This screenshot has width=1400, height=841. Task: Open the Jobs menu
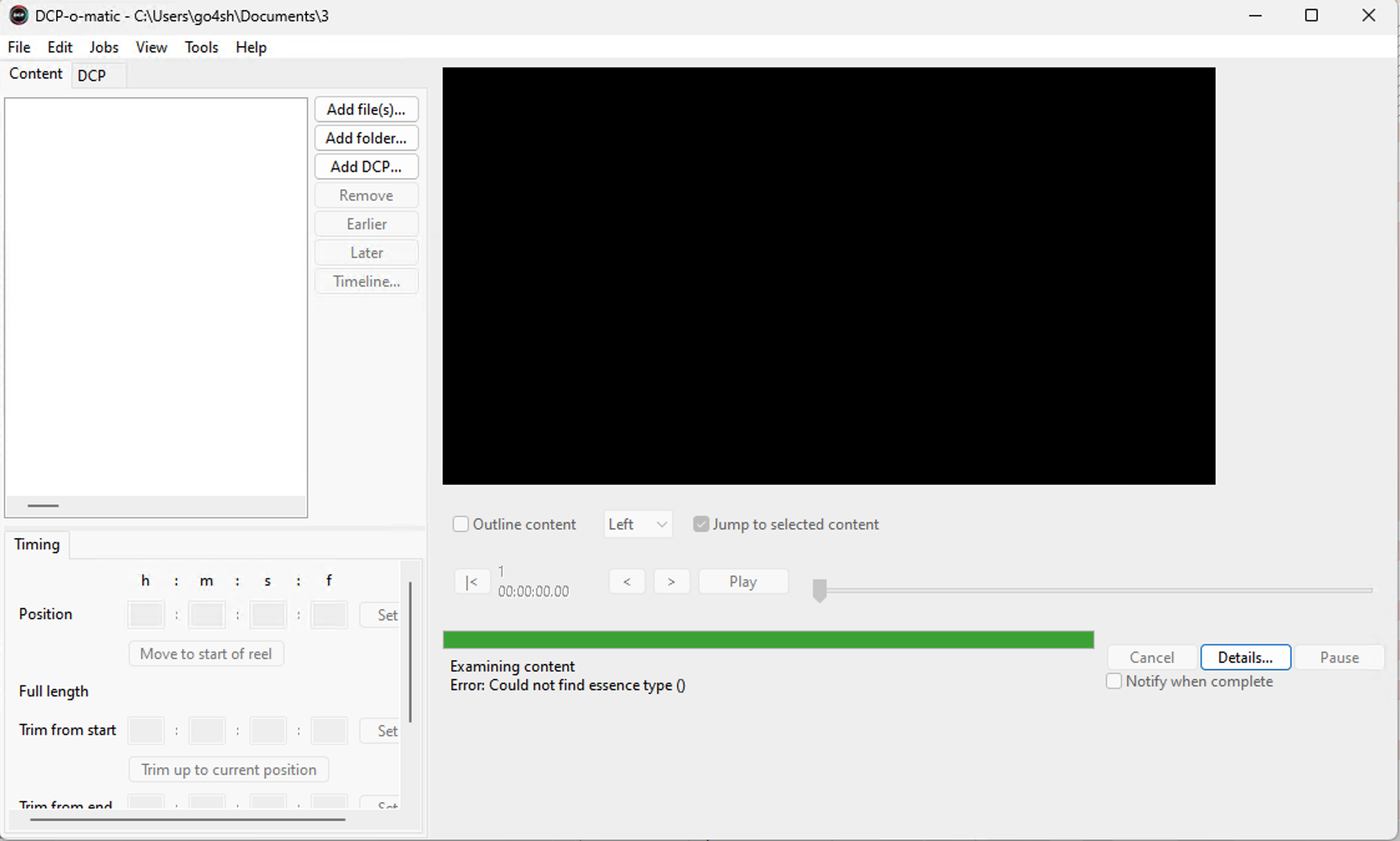pos(103,47)
